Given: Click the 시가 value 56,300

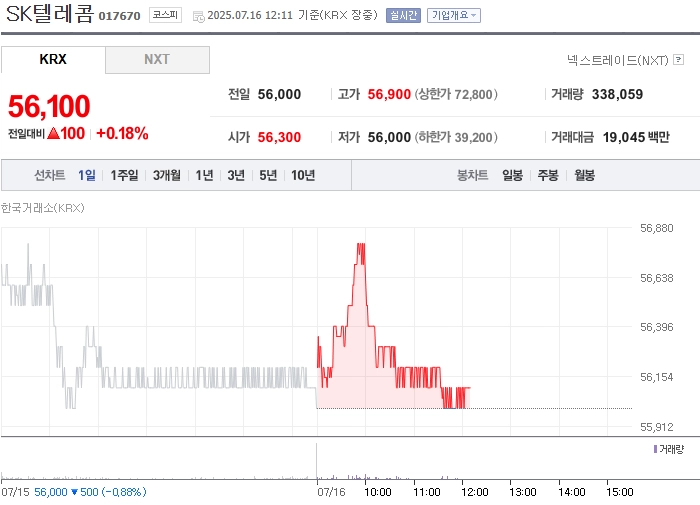Looking at the screenshot, I should pos(279,137).
